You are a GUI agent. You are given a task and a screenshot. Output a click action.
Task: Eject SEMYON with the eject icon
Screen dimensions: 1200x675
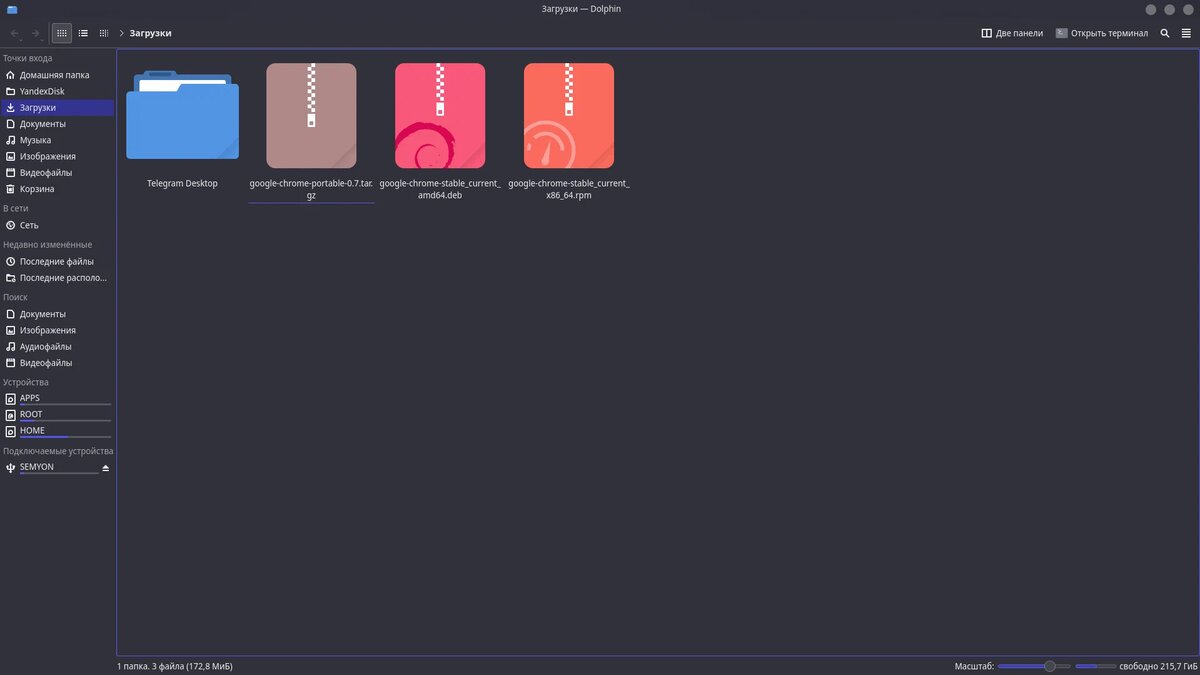tap(106, 467)
